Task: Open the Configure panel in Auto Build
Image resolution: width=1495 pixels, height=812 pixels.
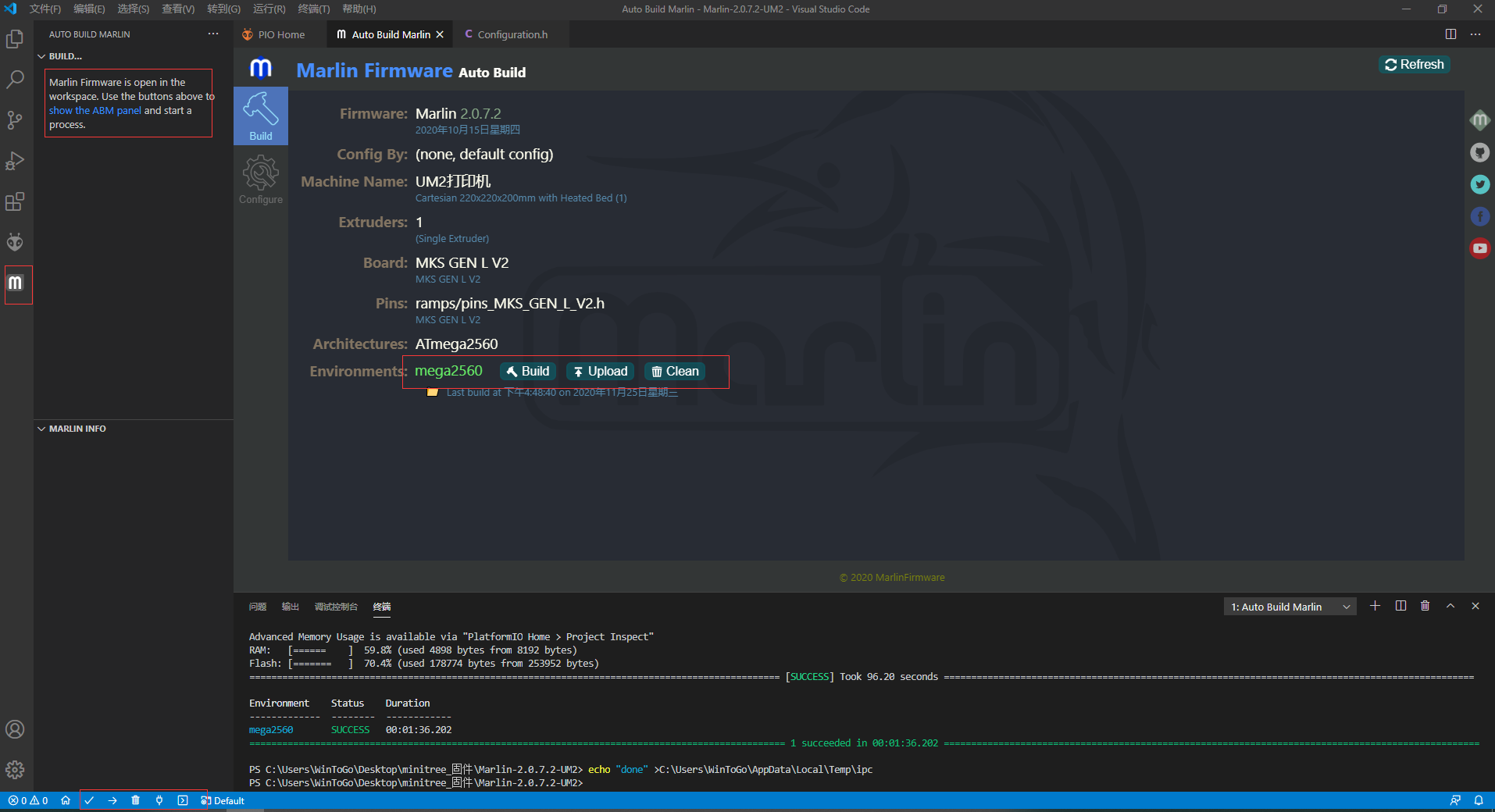Action: [260, 178]
